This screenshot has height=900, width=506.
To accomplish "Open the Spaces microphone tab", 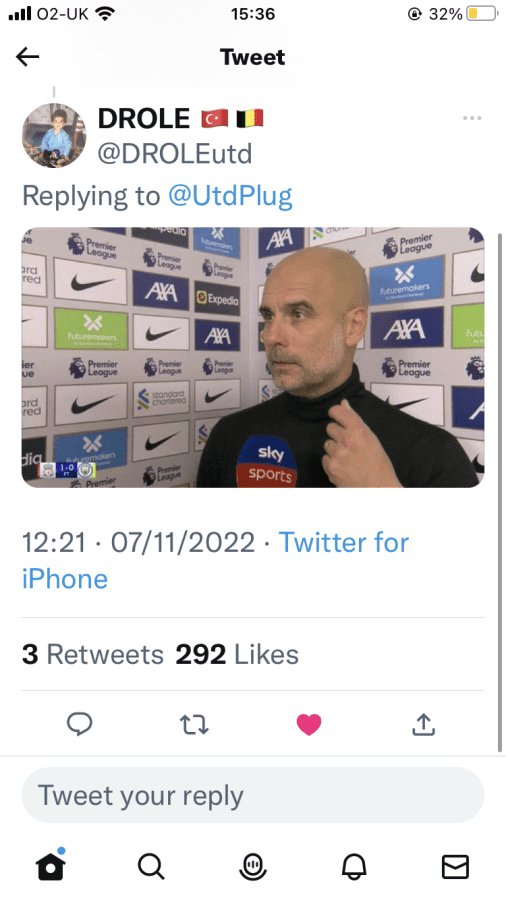I will point(253,866).
